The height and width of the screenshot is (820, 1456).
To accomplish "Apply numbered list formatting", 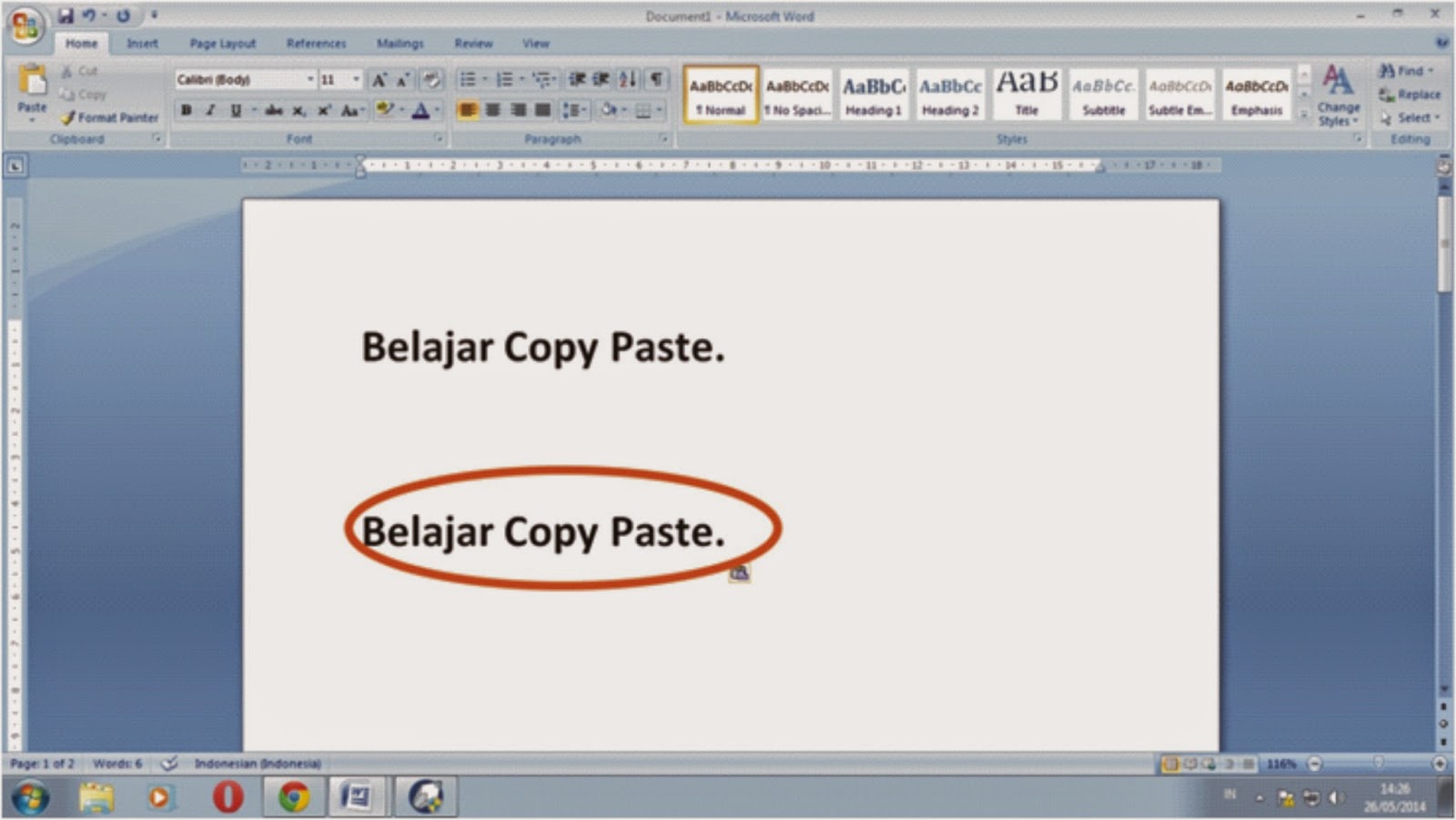I will point(506,79).
